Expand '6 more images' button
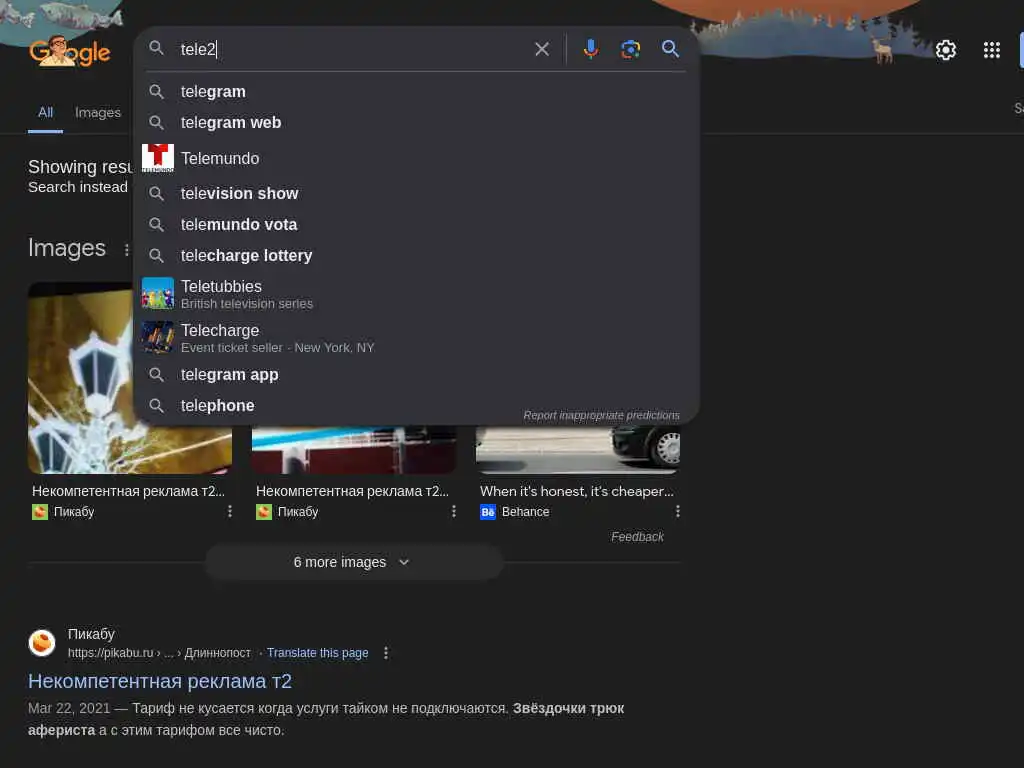1024x768 pixels. pos(354,562)
